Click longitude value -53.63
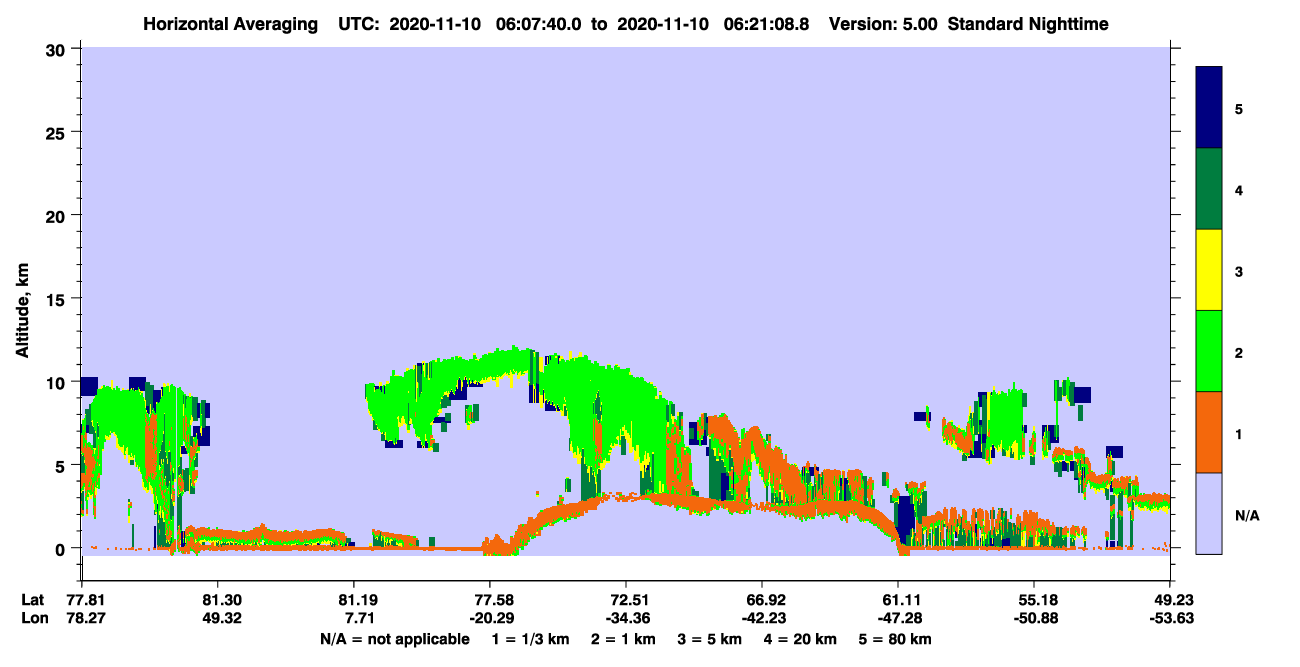The width and height of the screenshot is (1300, 667). click(x=1170, y=618)
